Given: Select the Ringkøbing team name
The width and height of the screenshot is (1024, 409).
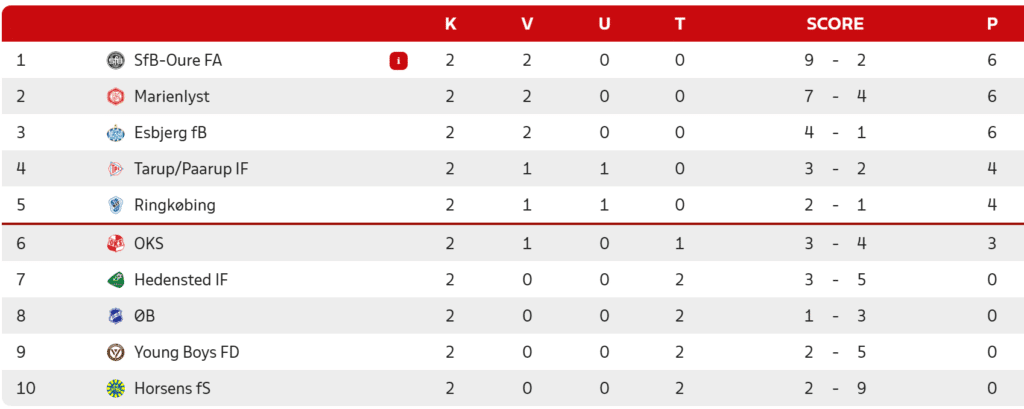Looking at the screenshot, I should pos(174,206).
